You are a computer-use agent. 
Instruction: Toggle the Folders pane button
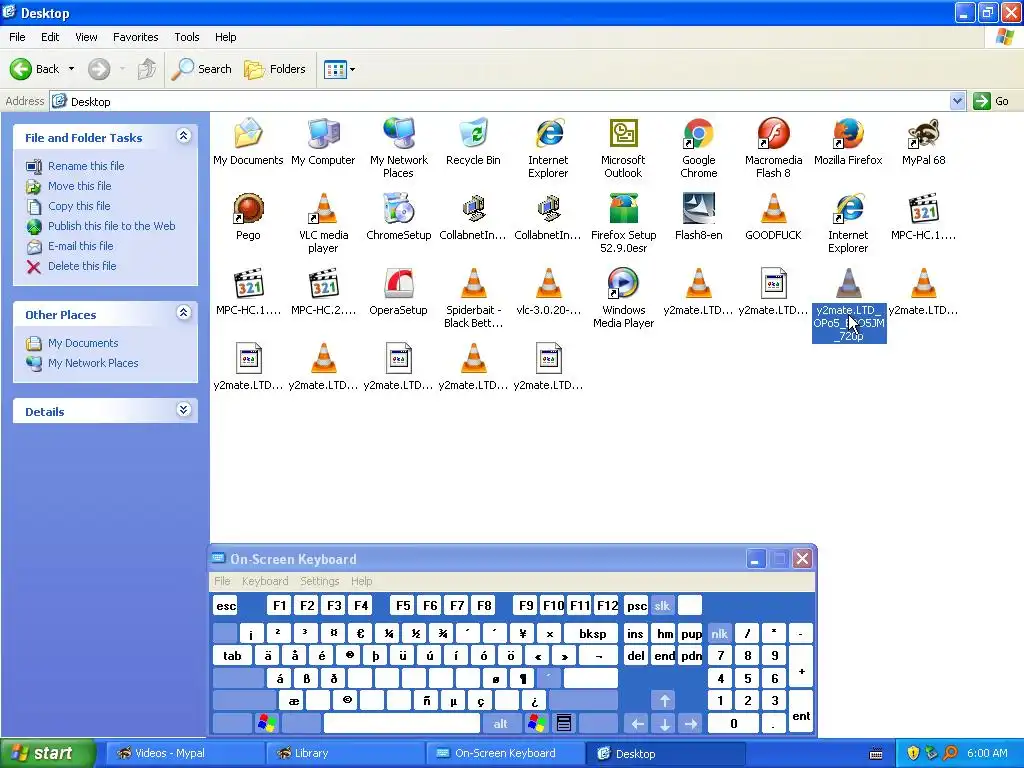pos(274,69)
